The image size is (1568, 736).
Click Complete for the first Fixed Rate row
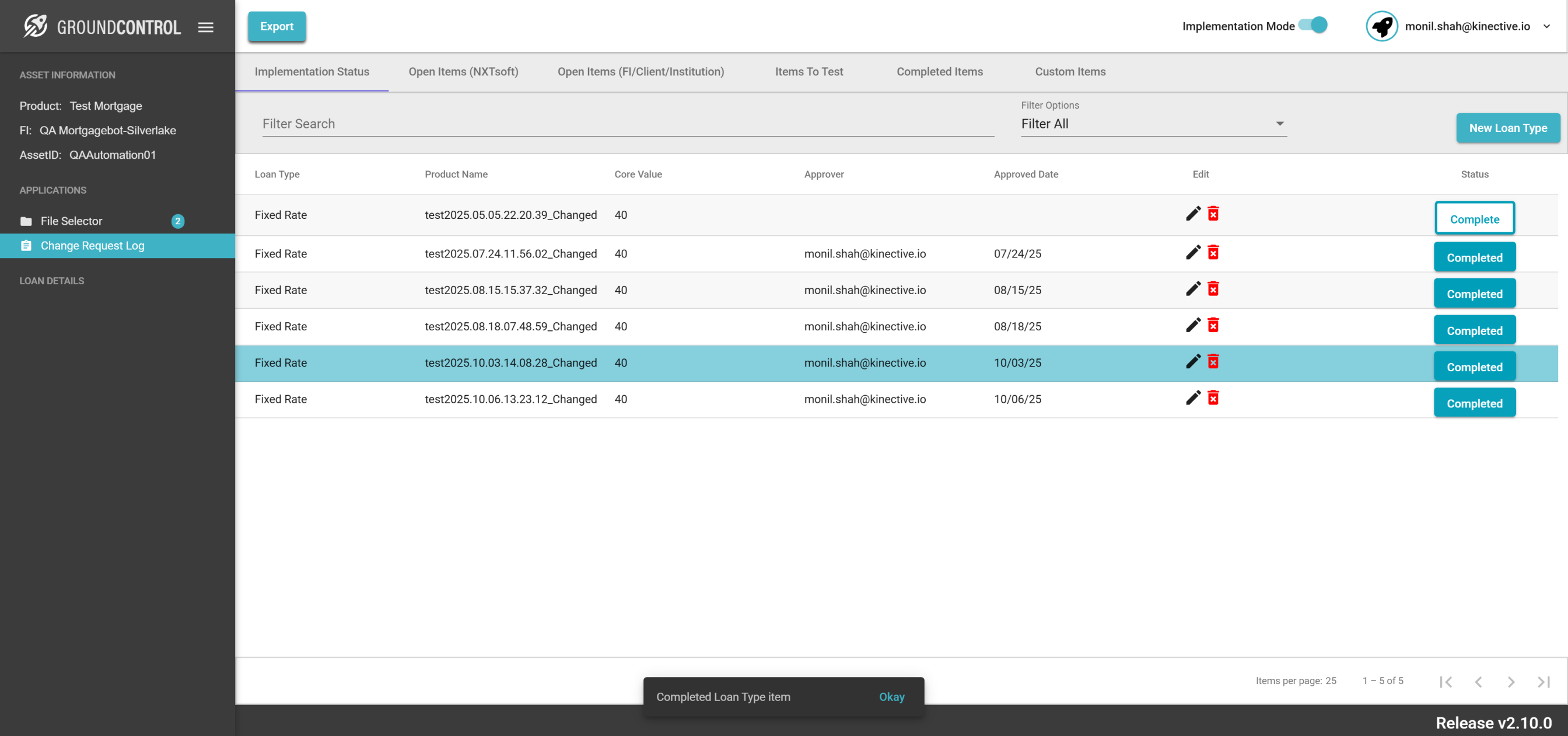[1473, 219]
